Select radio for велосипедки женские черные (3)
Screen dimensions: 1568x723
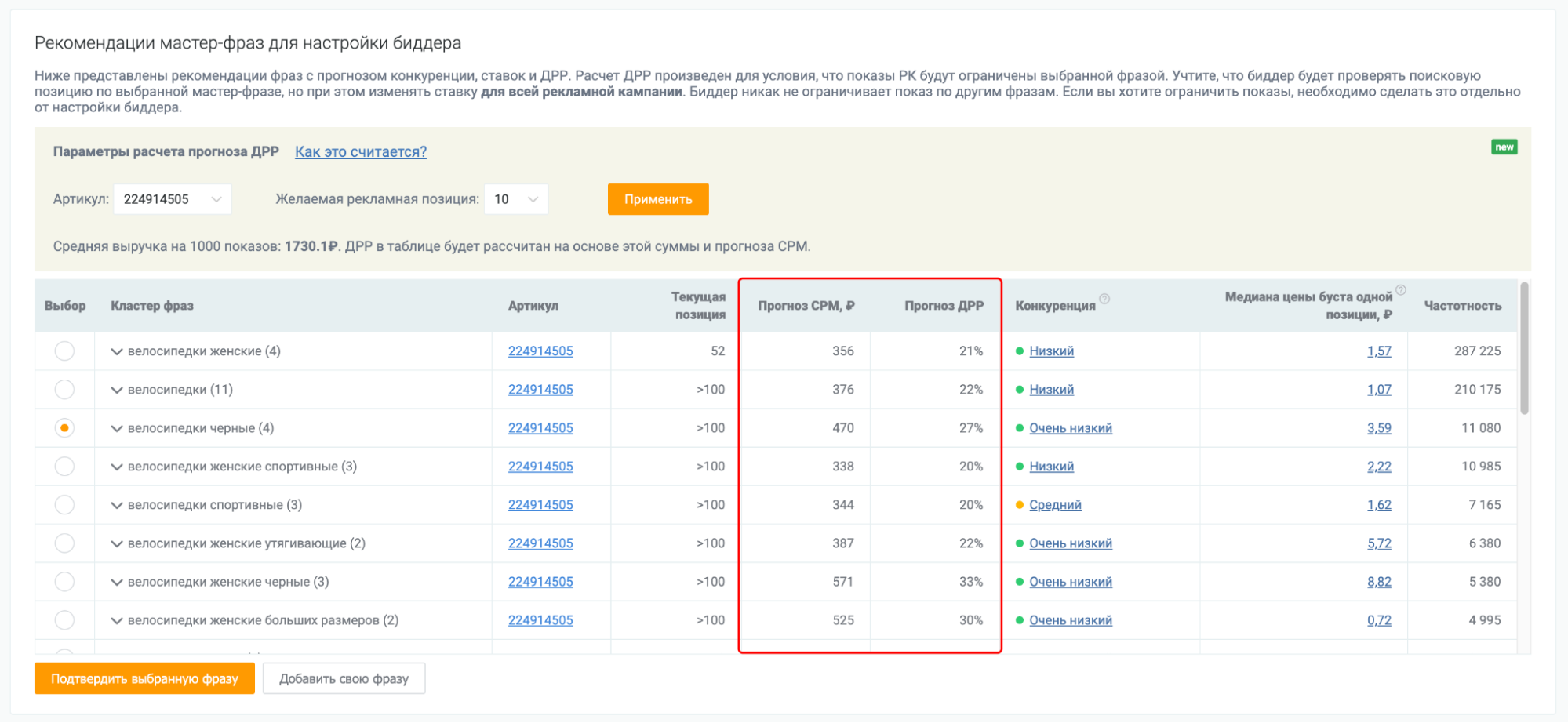click(64, 582)
